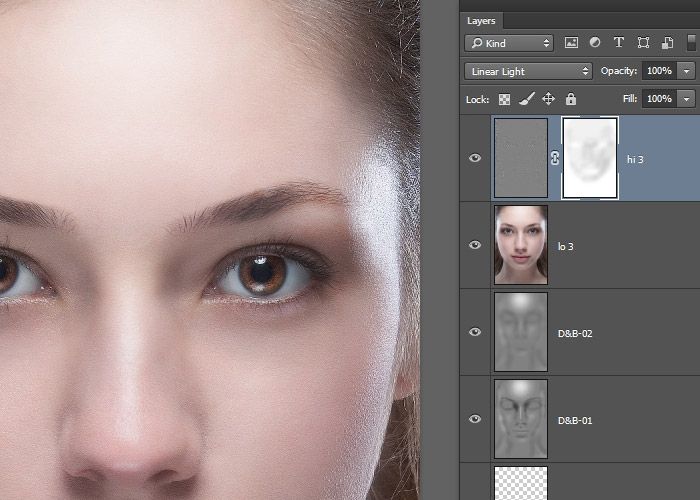Select the D&B-02 layer thumbnail
The width and height of the screenshot is (700, 500).
(521, 332)
